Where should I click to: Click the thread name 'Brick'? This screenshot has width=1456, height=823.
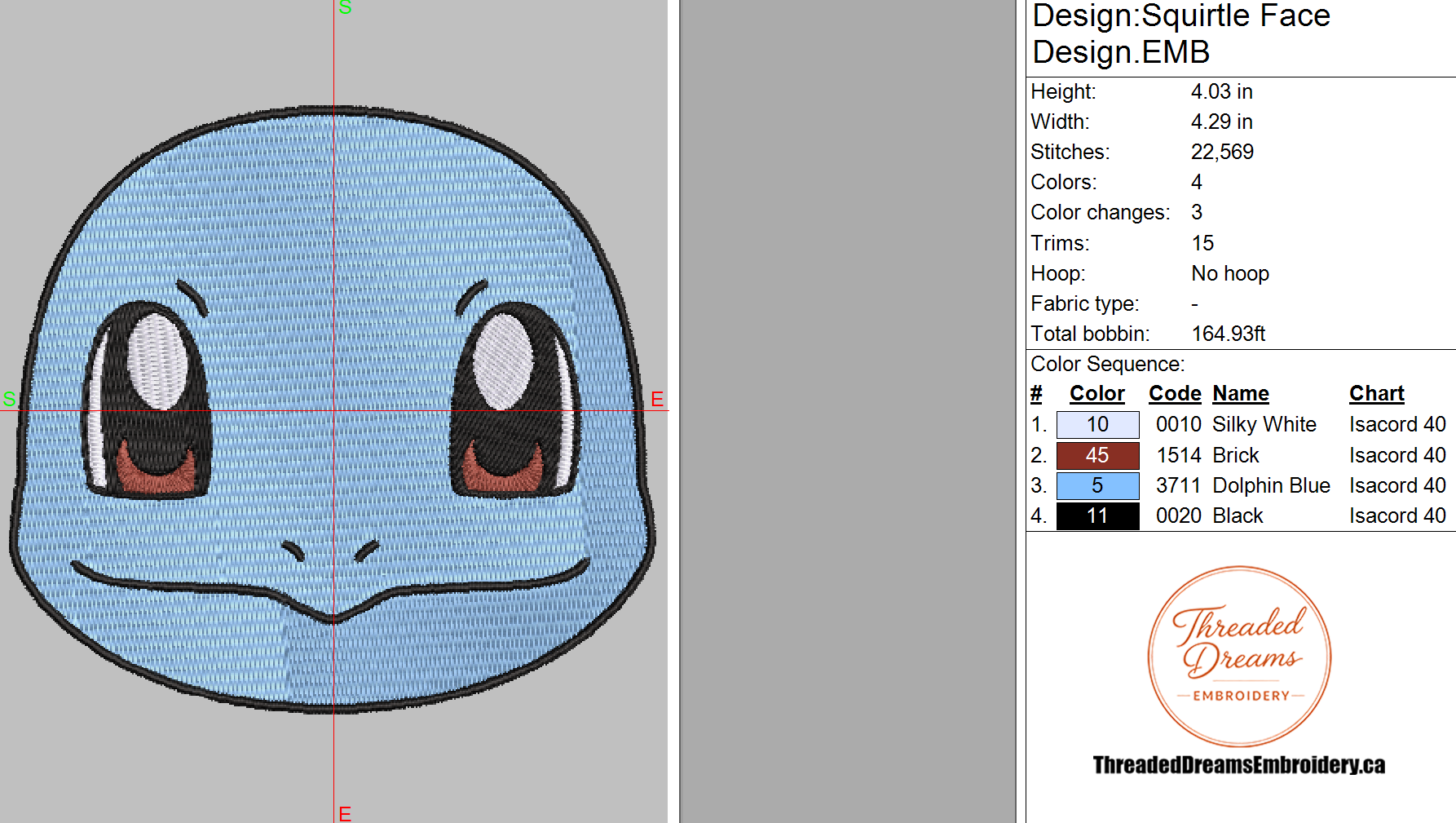click(1236, 455)
